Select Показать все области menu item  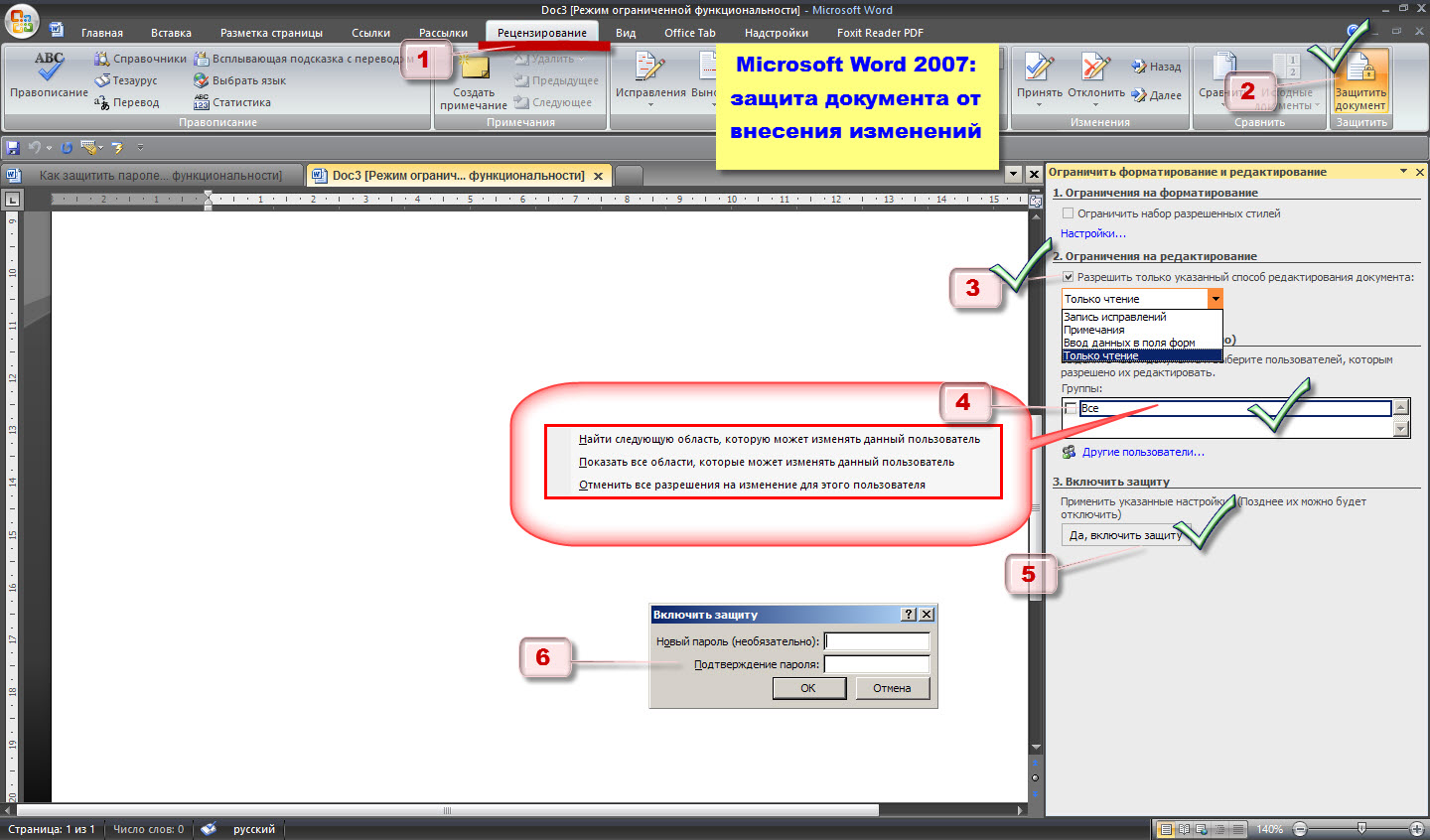767,462
